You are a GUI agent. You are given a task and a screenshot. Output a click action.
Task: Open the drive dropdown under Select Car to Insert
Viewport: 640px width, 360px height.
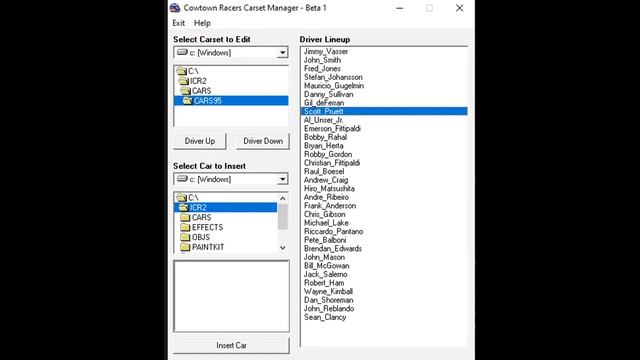(282, 179)
